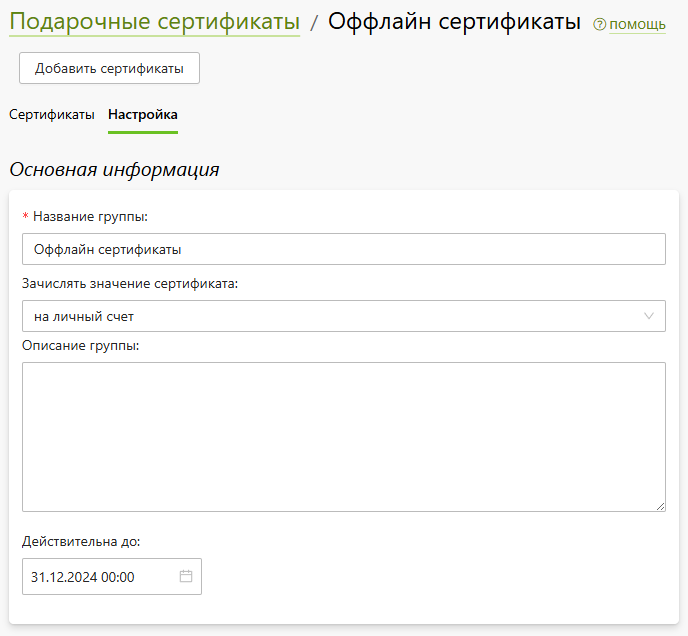Screen dimensions: 688x636
Task: Click the 'Основная информация' section heading
Action: tap(115, 170)
